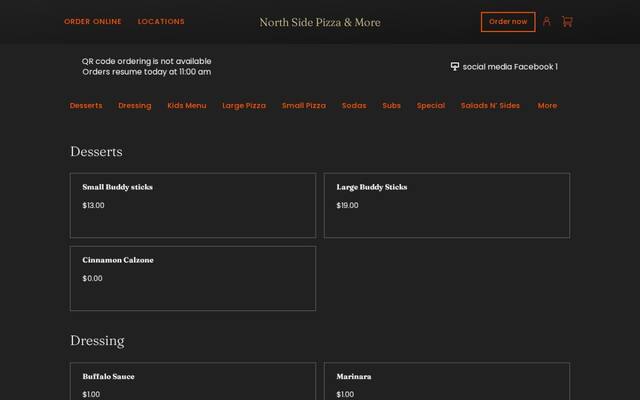The image size is (640, 400).
Task: Click the $0.00 price text
Action: coord(92,278)
